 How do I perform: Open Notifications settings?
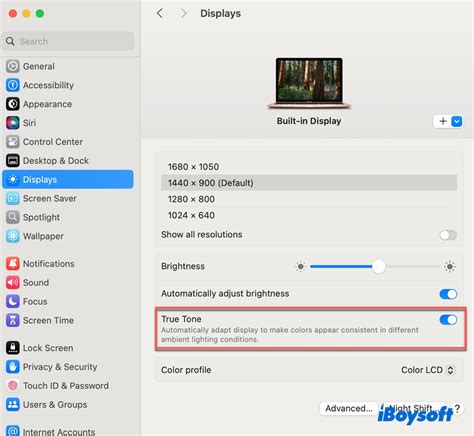pos(68,264)
